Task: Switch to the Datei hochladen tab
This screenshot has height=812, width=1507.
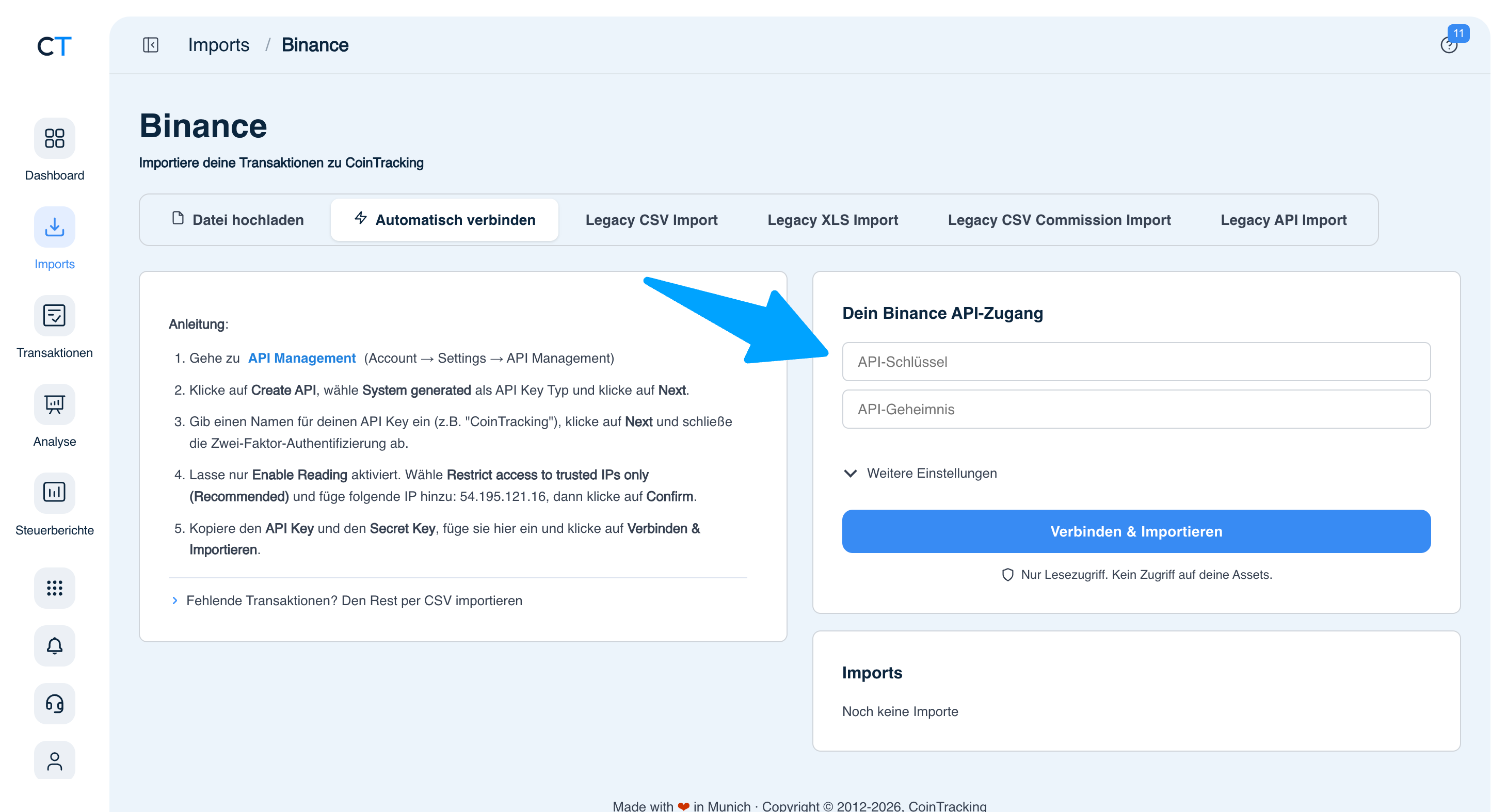Action: (237, 220)
